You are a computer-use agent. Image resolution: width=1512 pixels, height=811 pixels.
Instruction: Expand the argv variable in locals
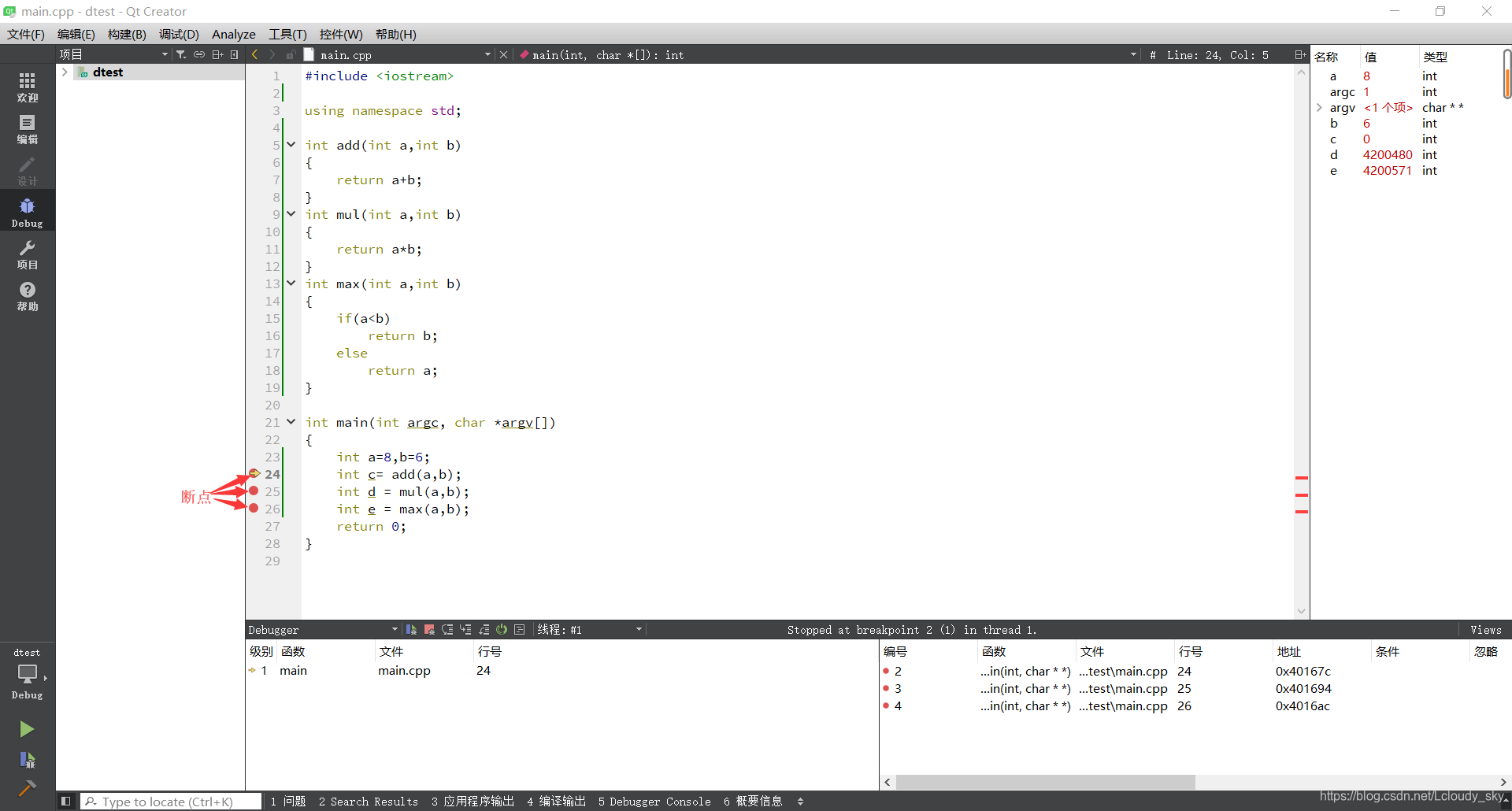point(1319,107)
